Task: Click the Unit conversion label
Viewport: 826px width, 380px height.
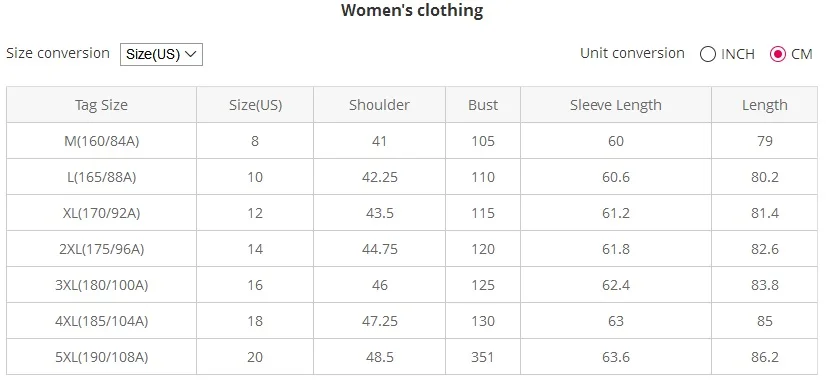Action: pyautogui.click(x=632, y=53)
